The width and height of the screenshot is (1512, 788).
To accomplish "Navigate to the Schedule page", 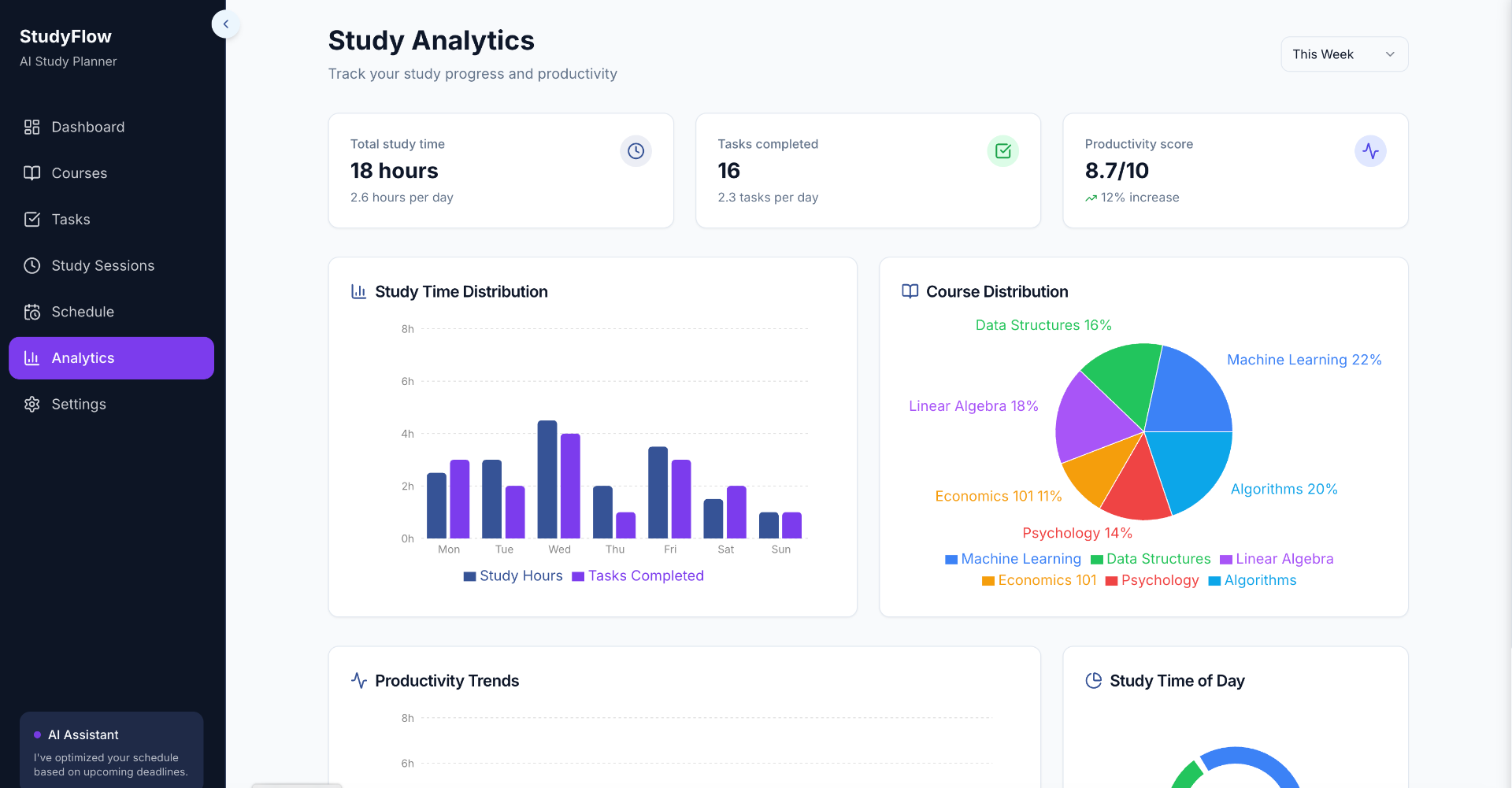I will (x=83, y=313).
